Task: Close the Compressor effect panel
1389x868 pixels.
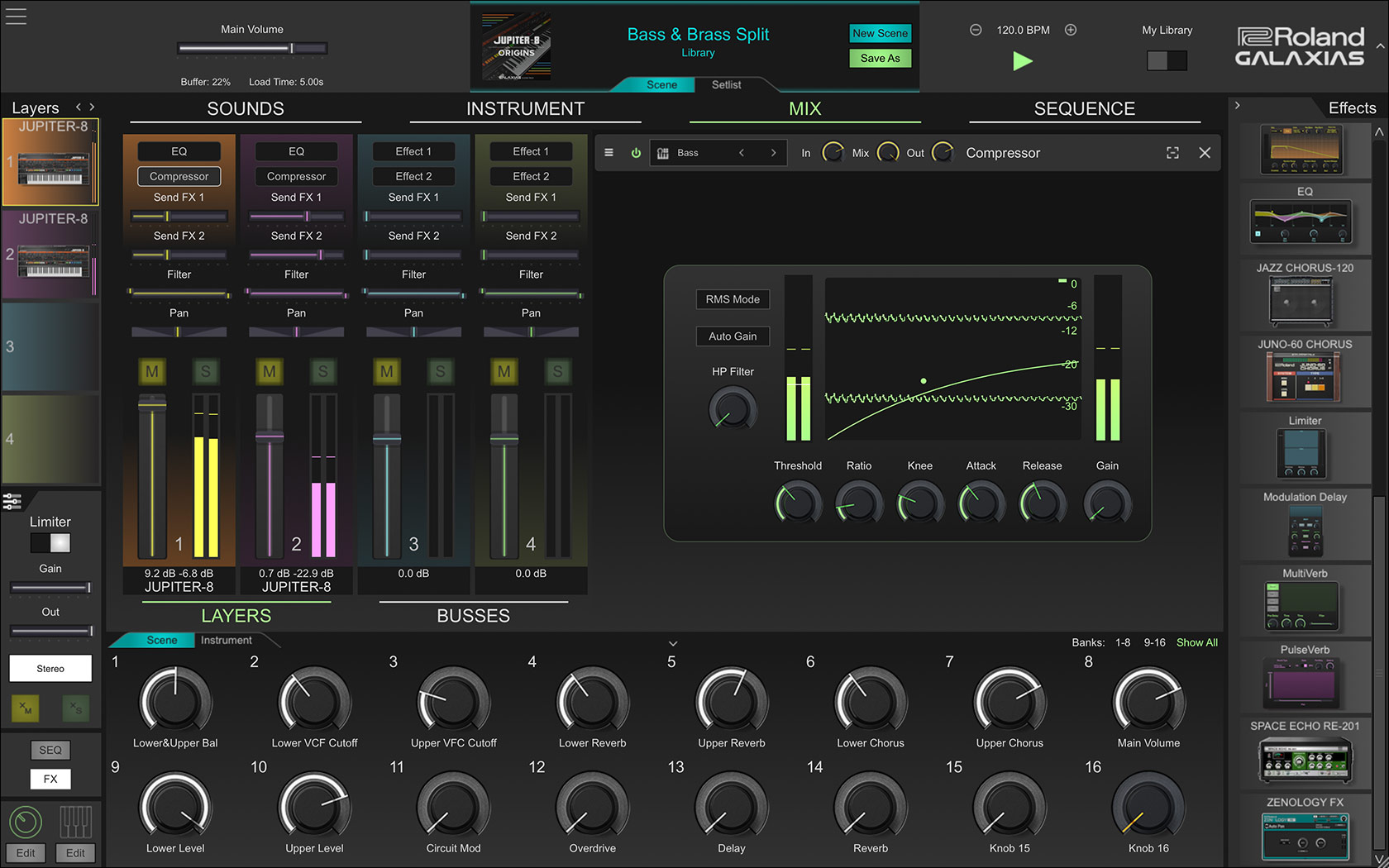Action: [x=1205, y=153]
